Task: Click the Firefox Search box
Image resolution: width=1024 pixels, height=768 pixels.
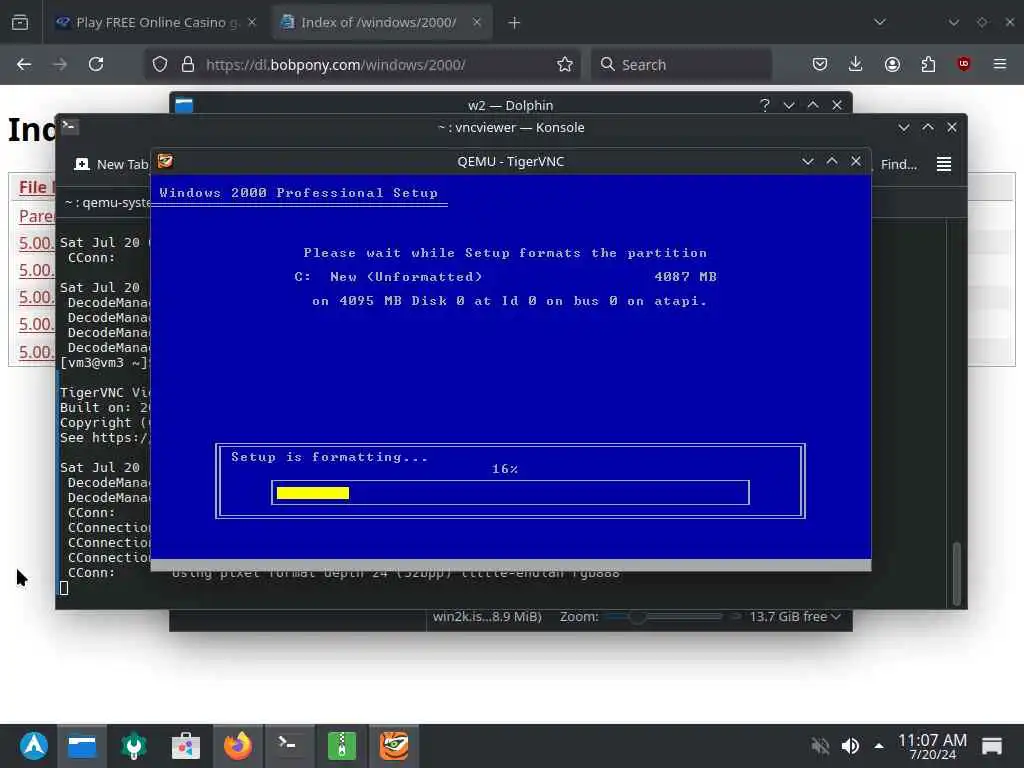Action: tap(682, 65)
